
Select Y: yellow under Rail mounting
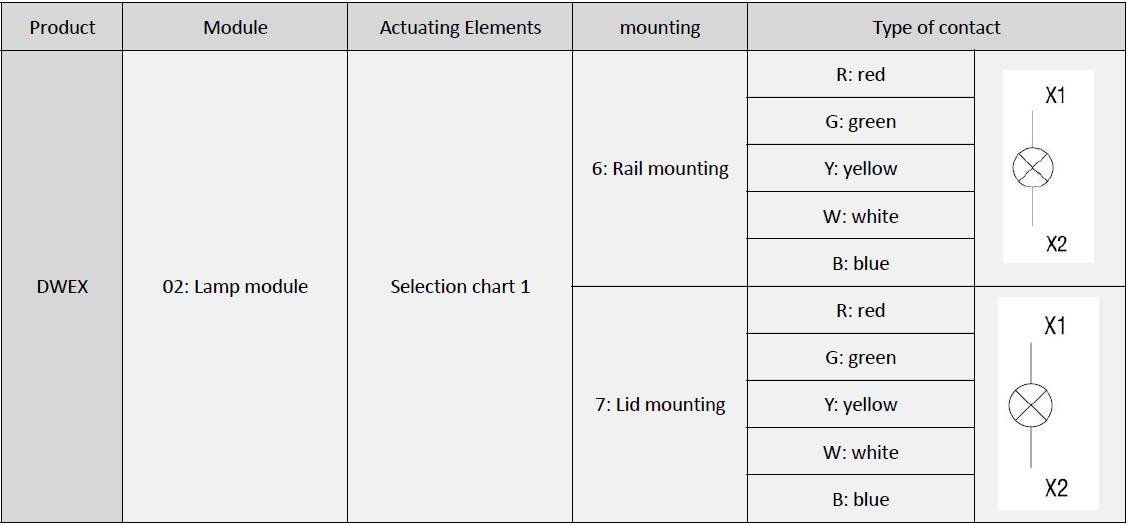860,169
